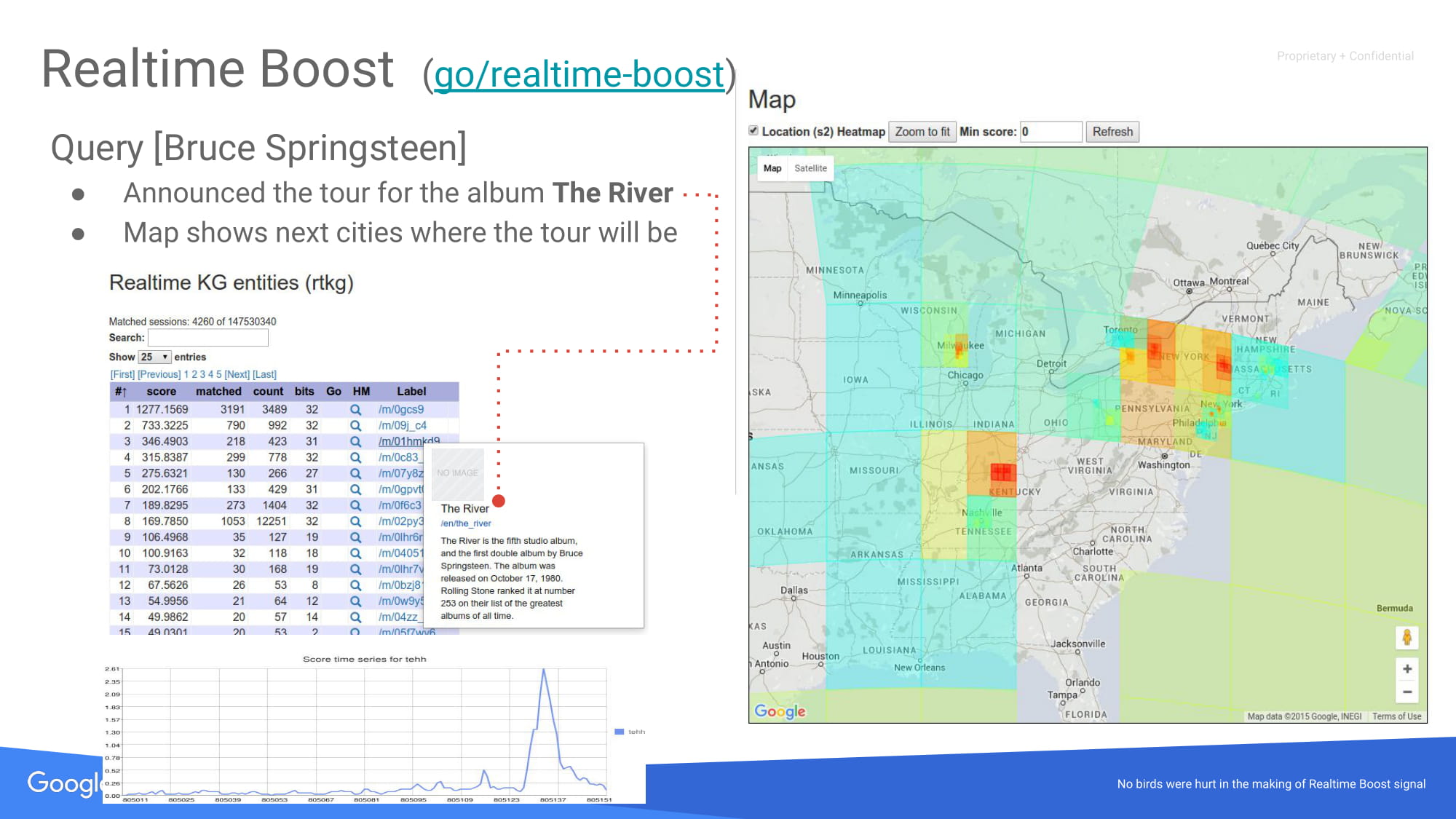Click magnifier icon in score 315.8387 row
This screenshot has height=819, width=1456.
click(x=355, y=458)
